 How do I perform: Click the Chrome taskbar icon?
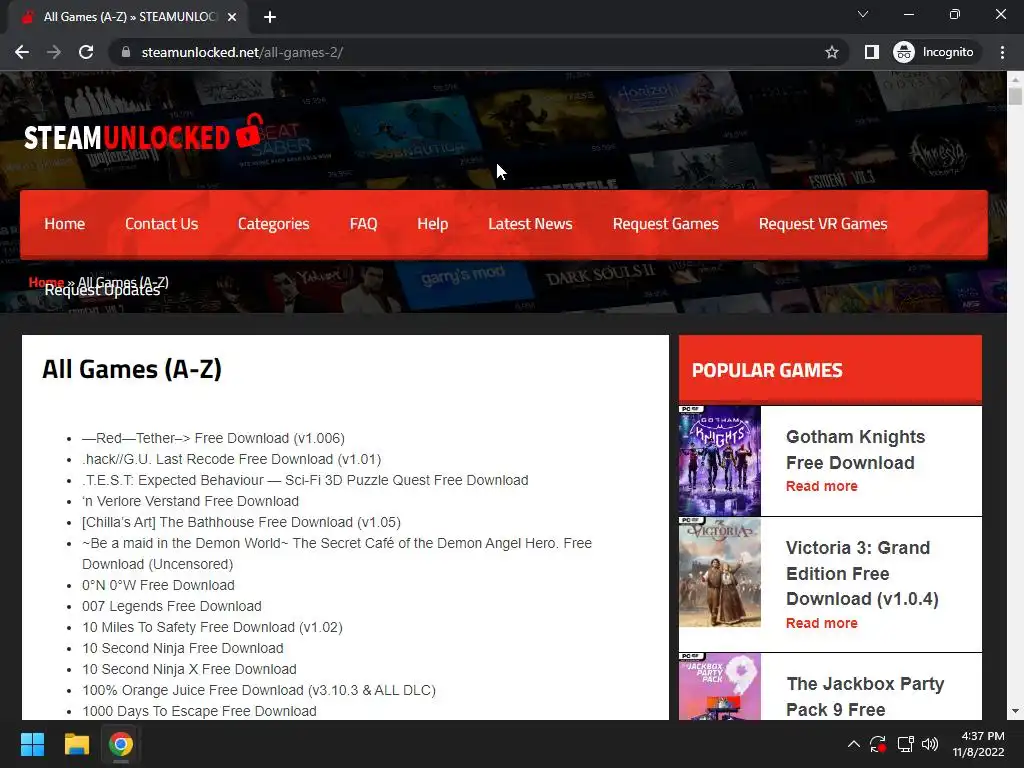121,744
